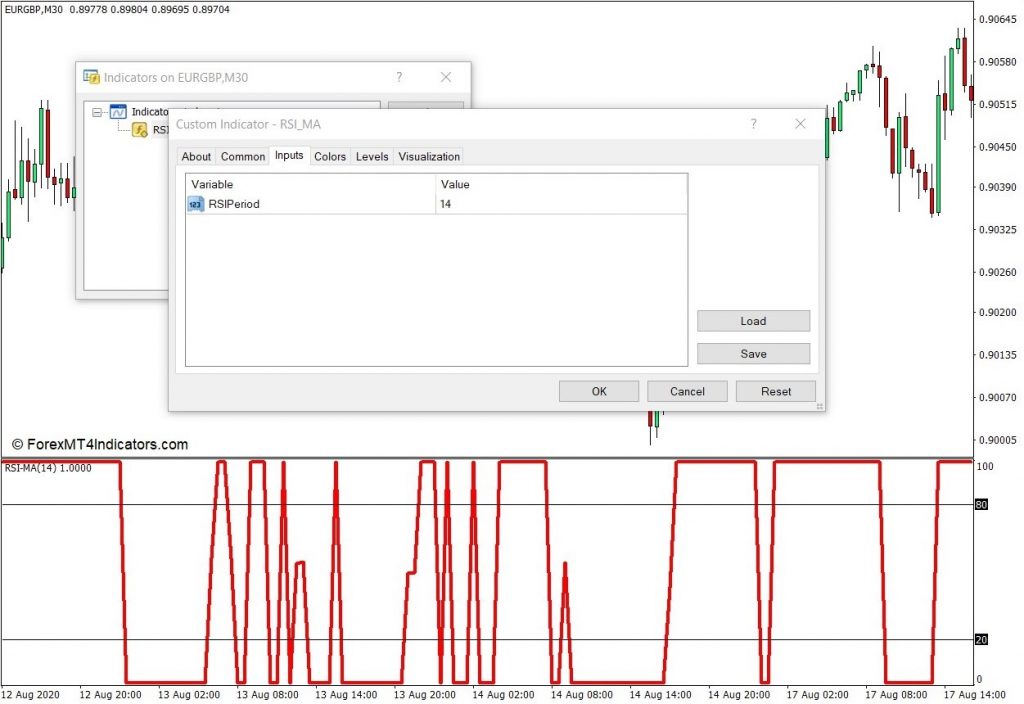
Task: Go to the Levels tab
Action: [372, 157]
